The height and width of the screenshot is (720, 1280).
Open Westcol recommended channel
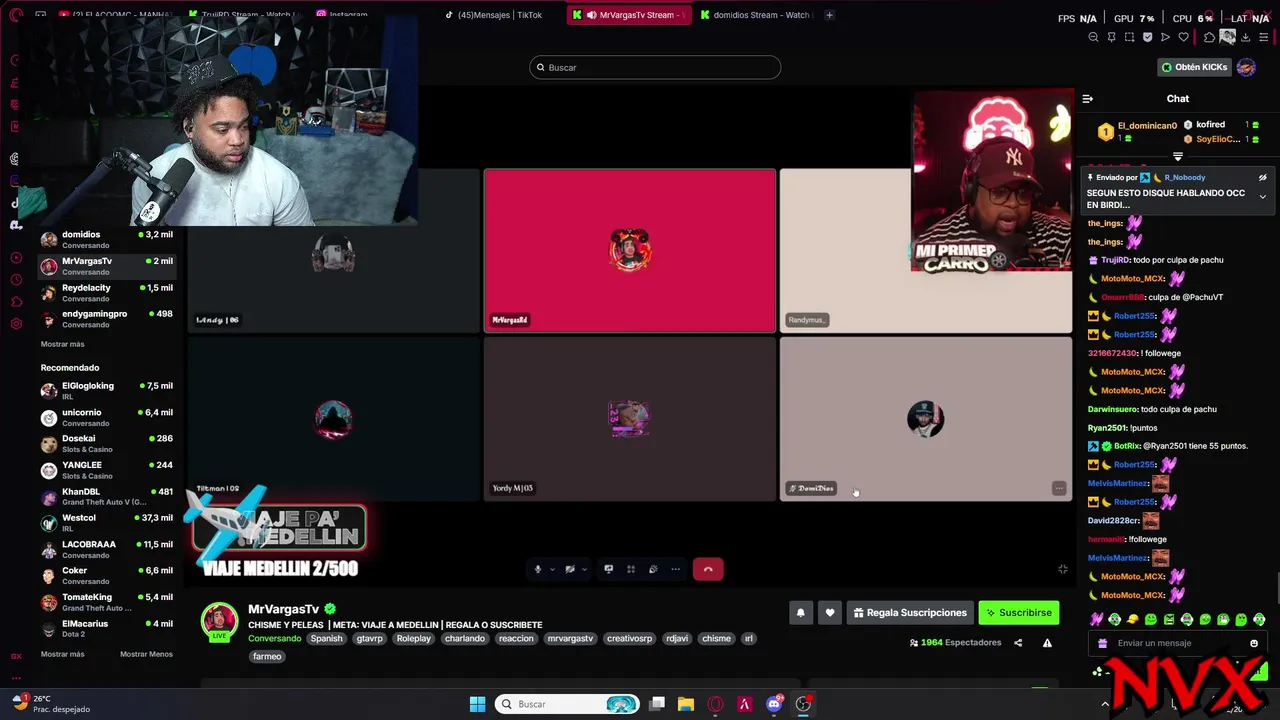pyautogui.click(x=107, y=522)
